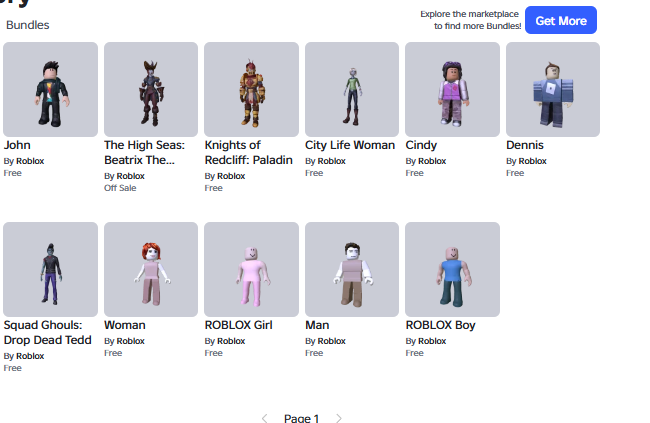
Task: Click the Free price under ROBLOX Boy
Action: (x=415, y=353)
